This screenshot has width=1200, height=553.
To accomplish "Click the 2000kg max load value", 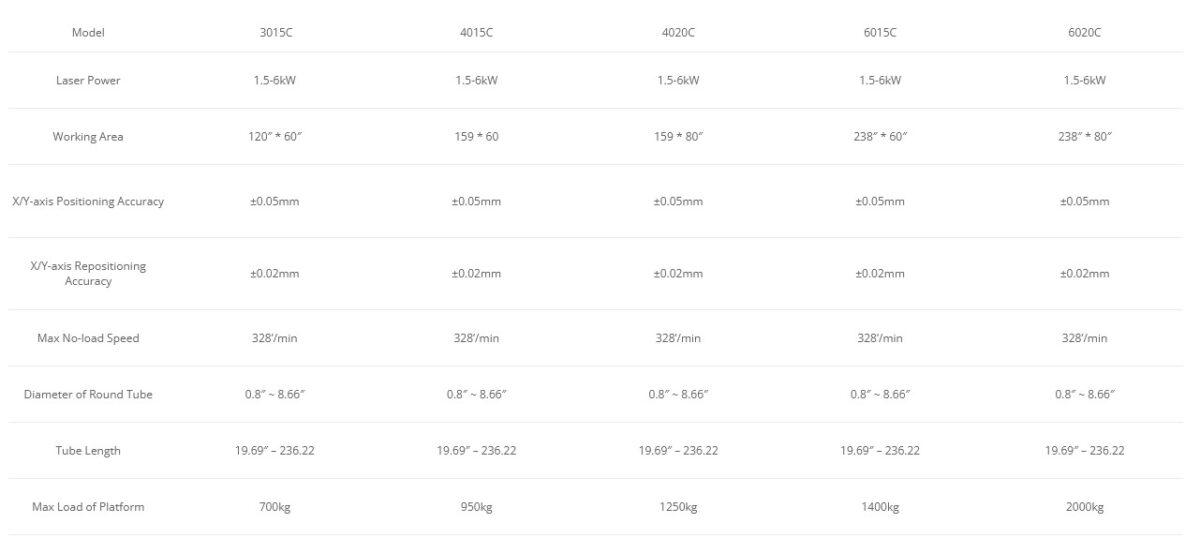I will [1084, 507].
